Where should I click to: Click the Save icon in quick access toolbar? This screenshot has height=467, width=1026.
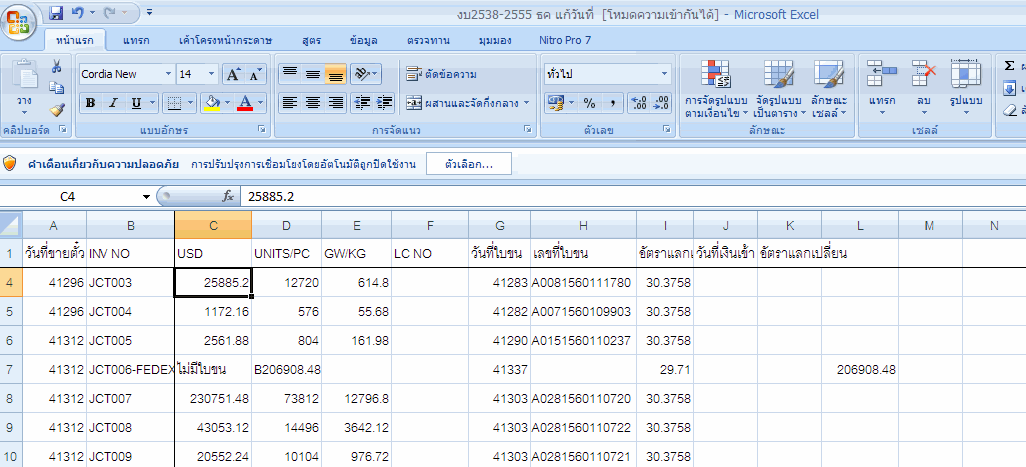(56, 14)
